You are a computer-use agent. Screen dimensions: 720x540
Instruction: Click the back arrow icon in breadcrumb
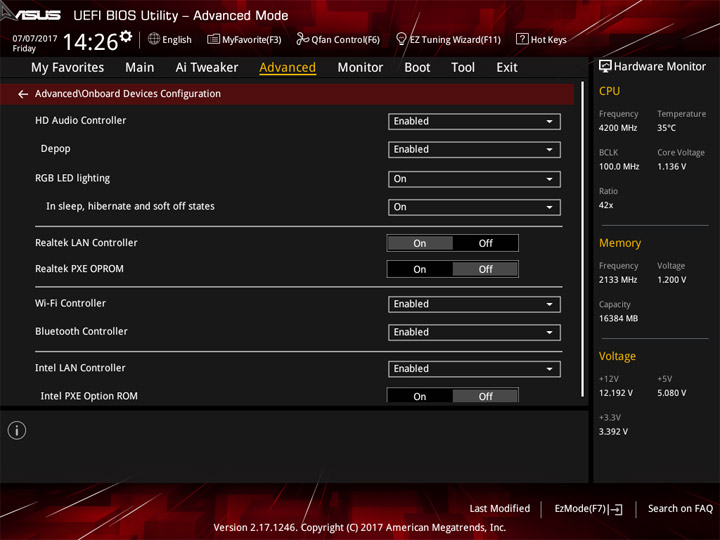[x=22, y=94]
